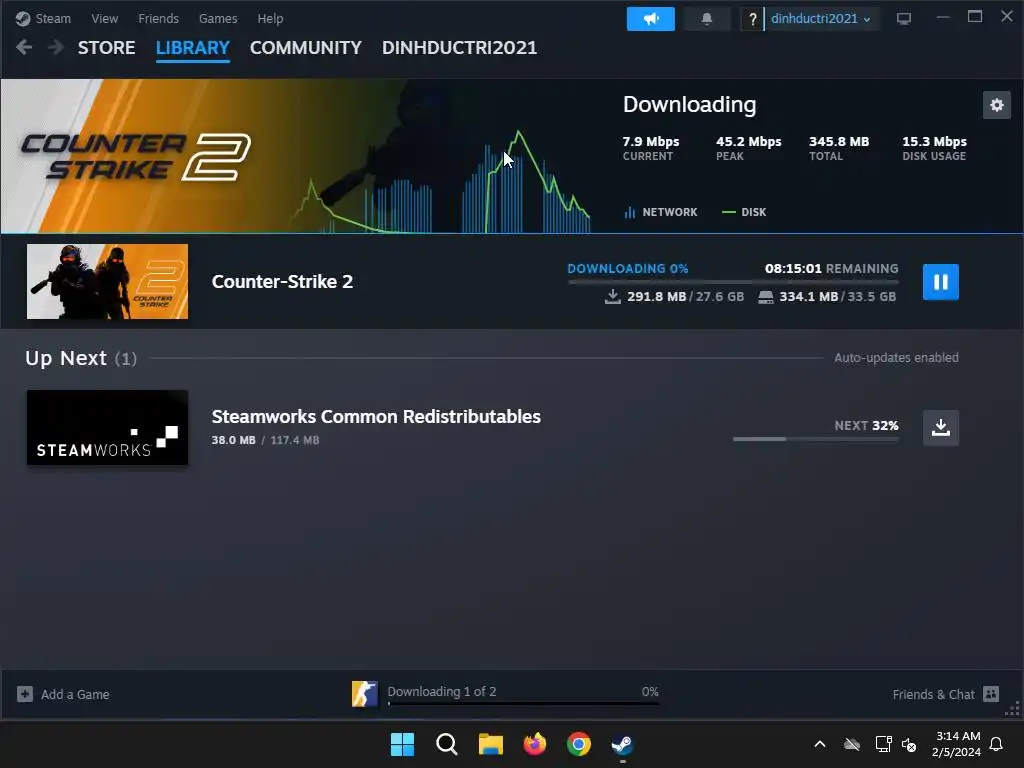Open Google Chrome from the taskbar
Image resolution: width=1024 pixels, height=768 pixels.
point(579,744)
